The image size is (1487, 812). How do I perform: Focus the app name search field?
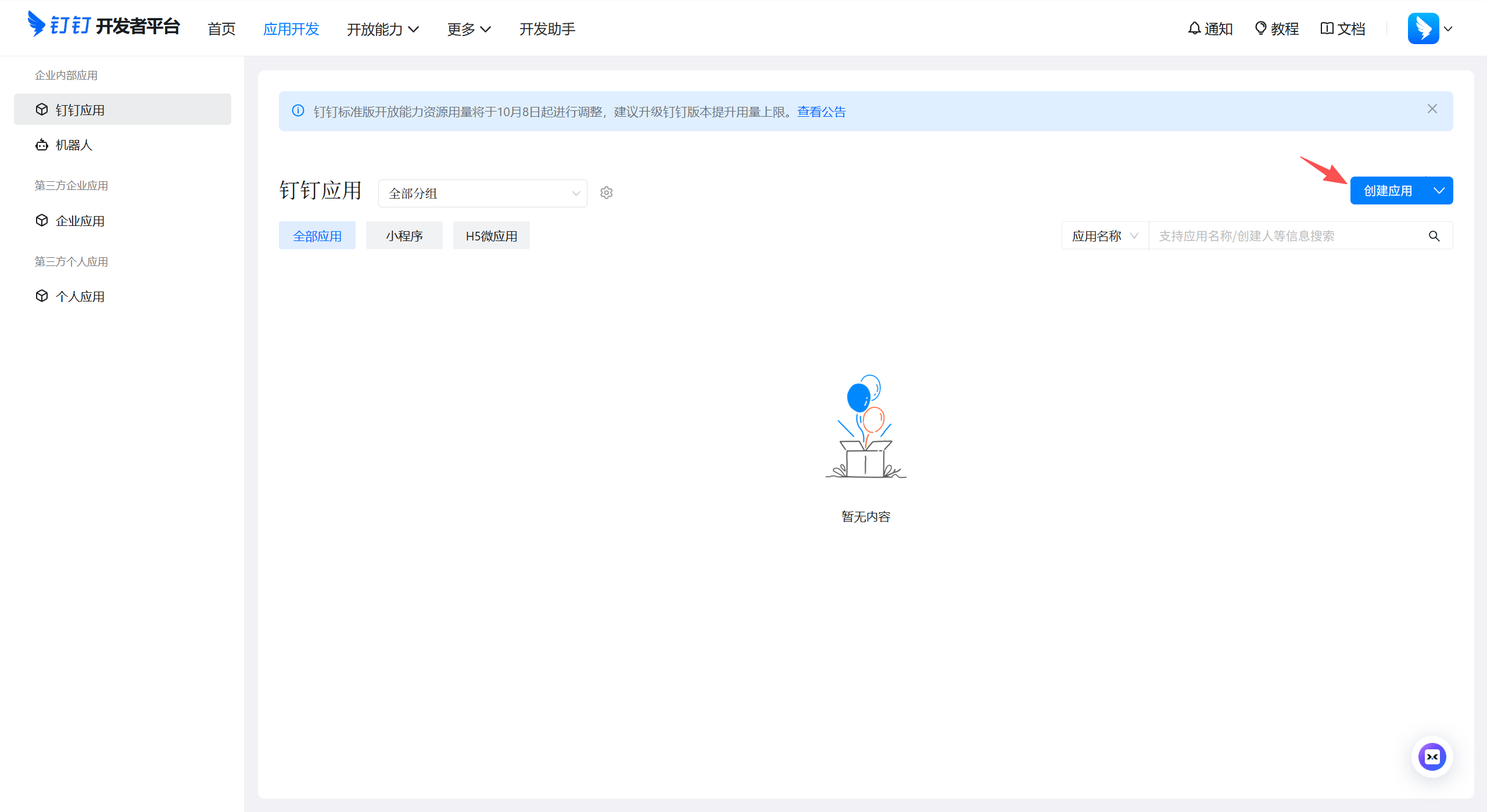1287,236
